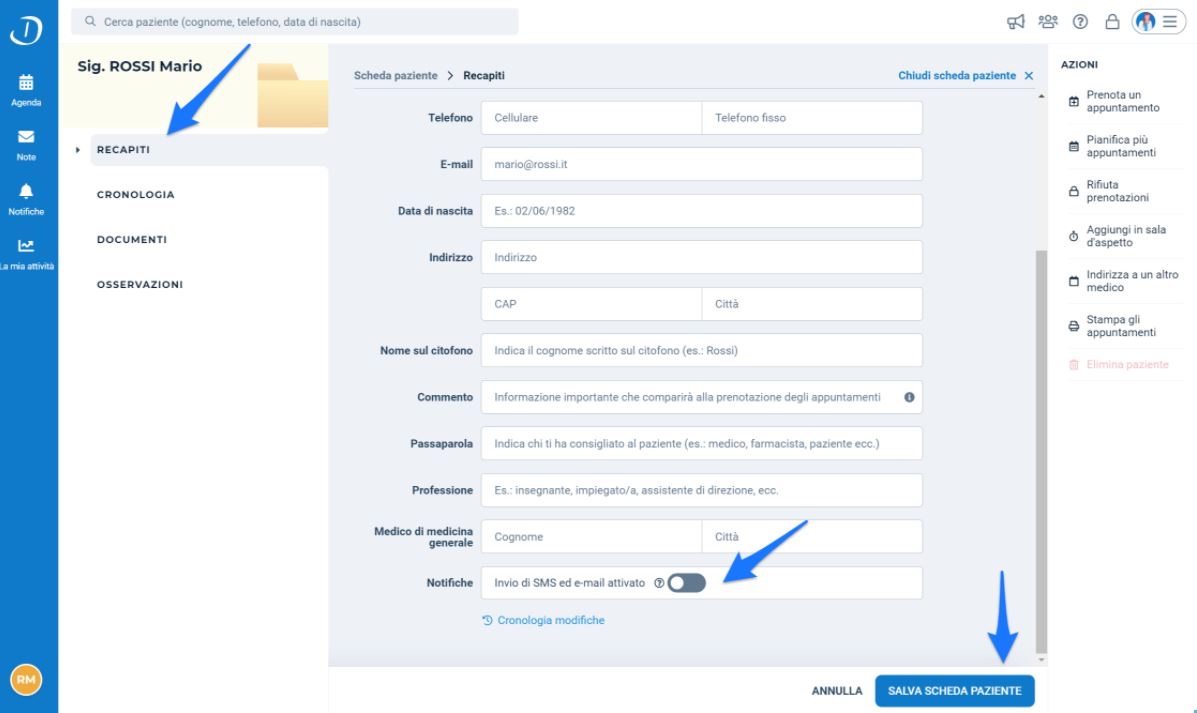Select the Cronologia tab
Image resolution: width=1197 pixels, height=713 pixels.
coord(135,195)
